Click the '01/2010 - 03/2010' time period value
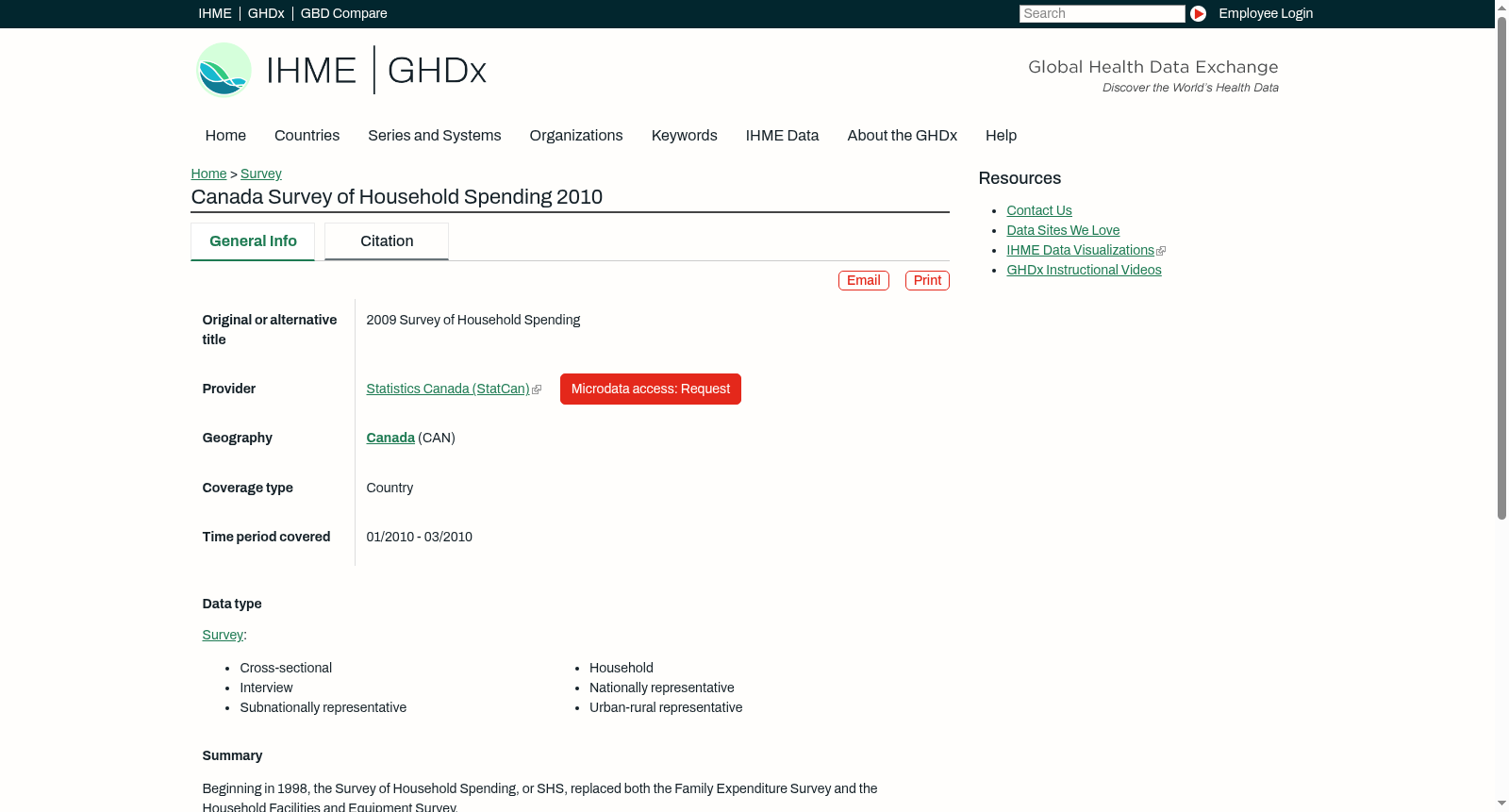The height and width of the screenshot is (812, 1509). click(419, 538)
